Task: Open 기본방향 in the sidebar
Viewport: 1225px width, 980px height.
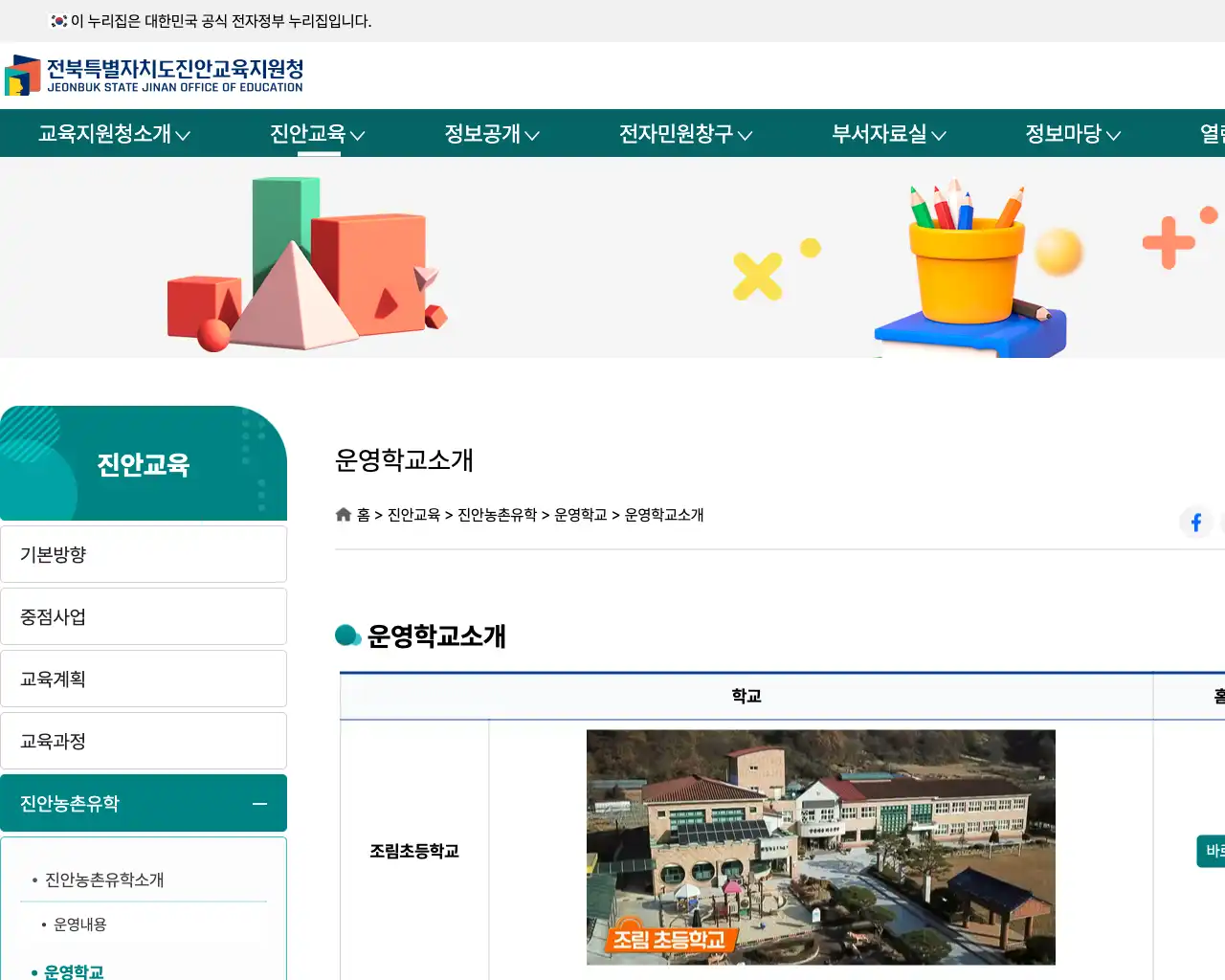Action: point(144,553)
